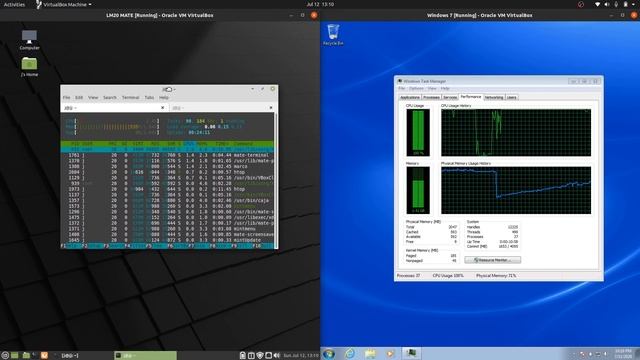Click the host clock showing Jul 12

(x=320, y=4)
